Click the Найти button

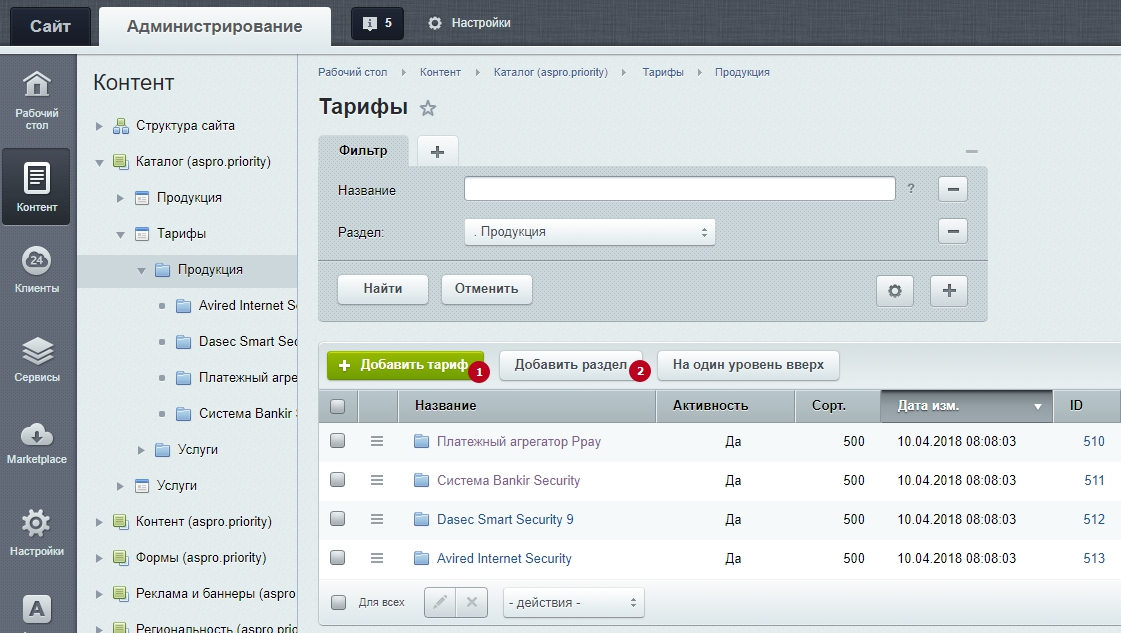tap(382, 289)
